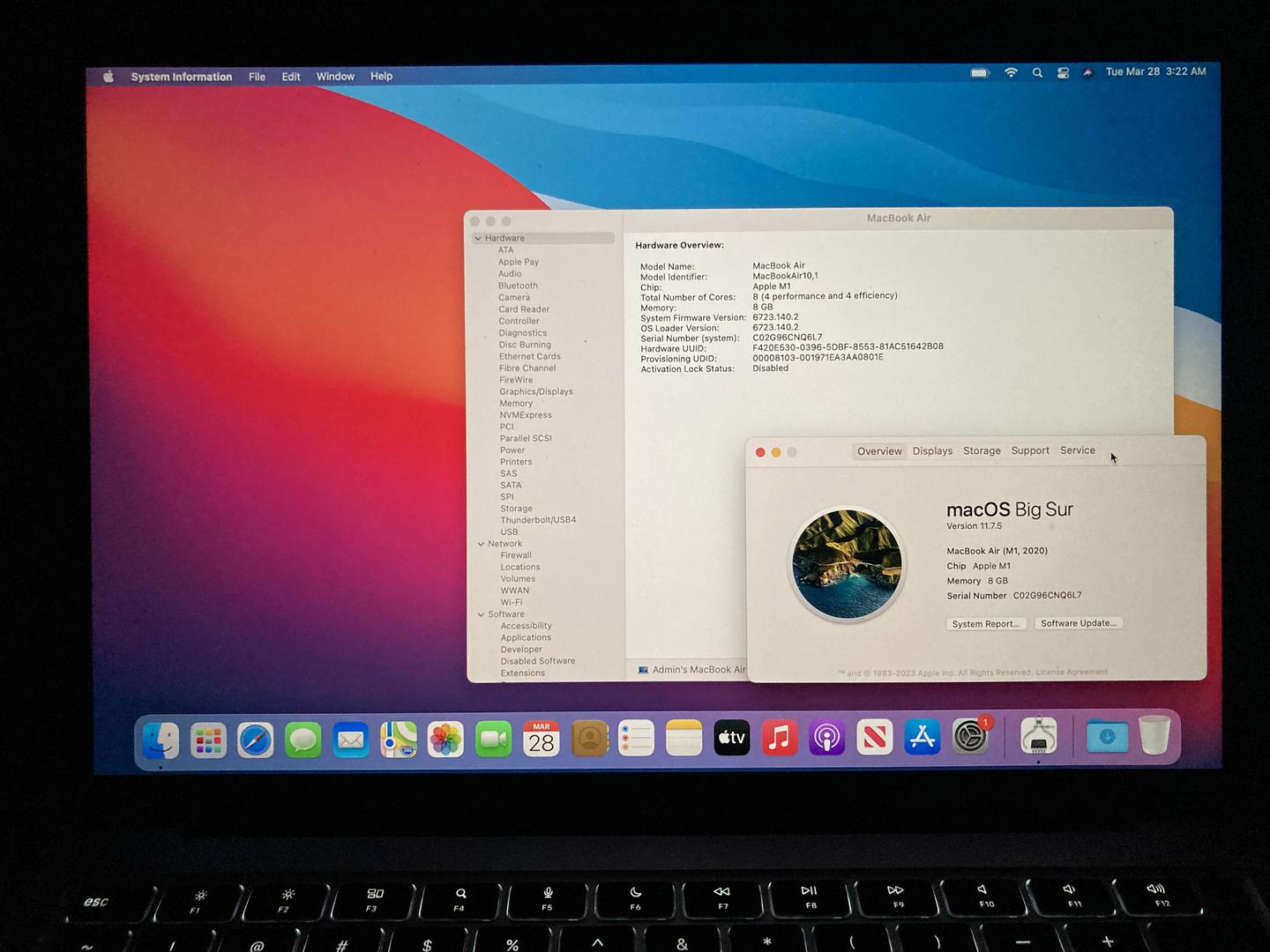
Task: Launch the App Store icon
Action: (922, 737)
